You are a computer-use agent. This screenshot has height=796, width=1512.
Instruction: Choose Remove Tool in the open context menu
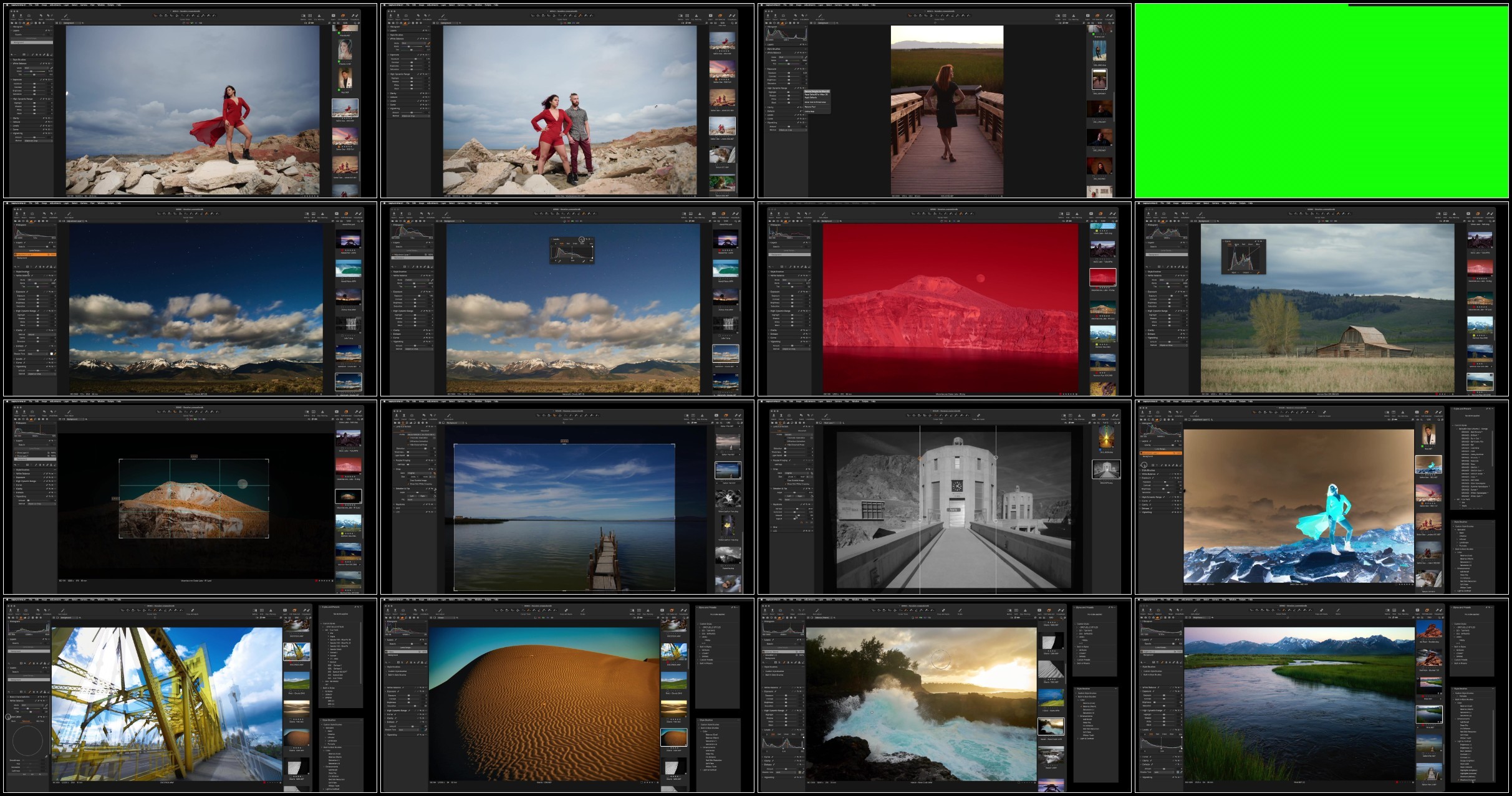tap(810, 107)
